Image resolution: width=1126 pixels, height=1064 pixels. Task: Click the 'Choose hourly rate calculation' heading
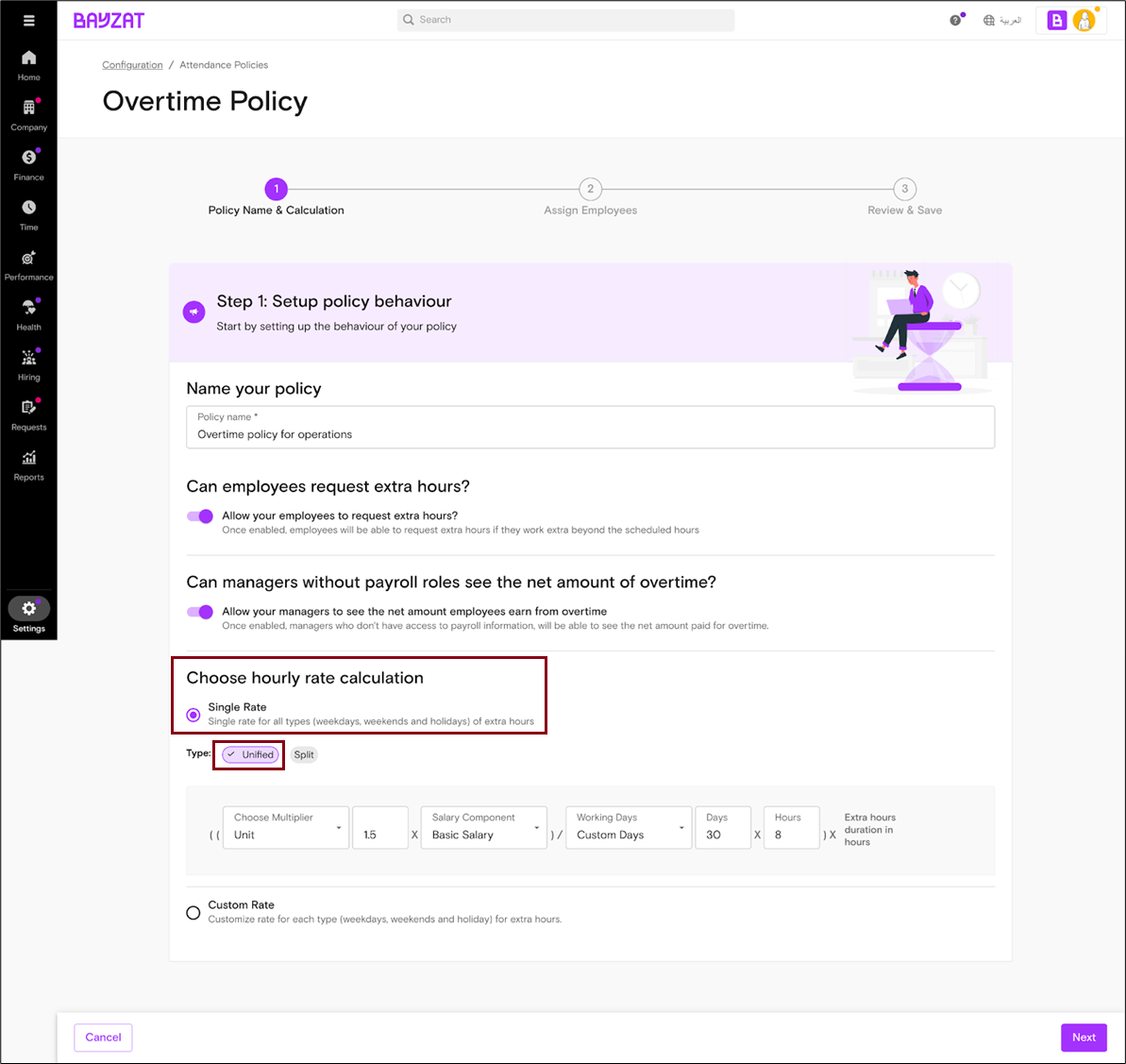[305, 678]
